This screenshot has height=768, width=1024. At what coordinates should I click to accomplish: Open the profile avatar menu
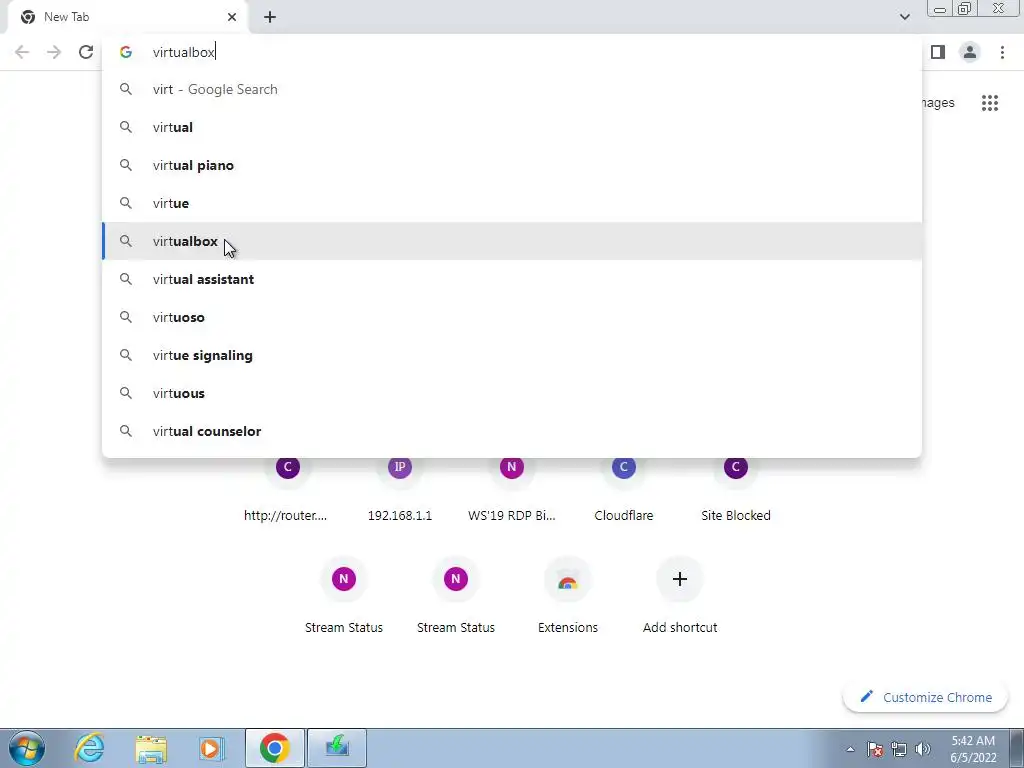click(x=970, y=52)
